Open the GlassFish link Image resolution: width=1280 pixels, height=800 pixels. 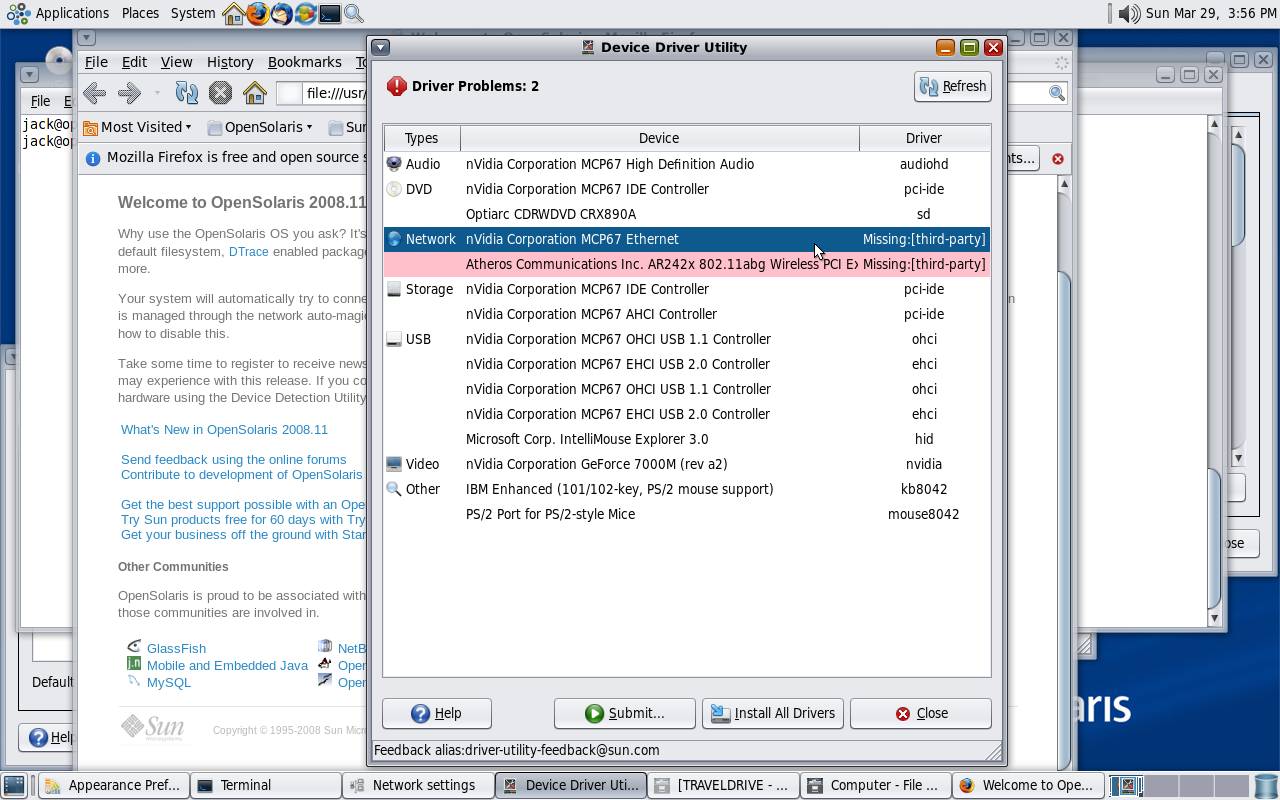[x=176, y=648]
